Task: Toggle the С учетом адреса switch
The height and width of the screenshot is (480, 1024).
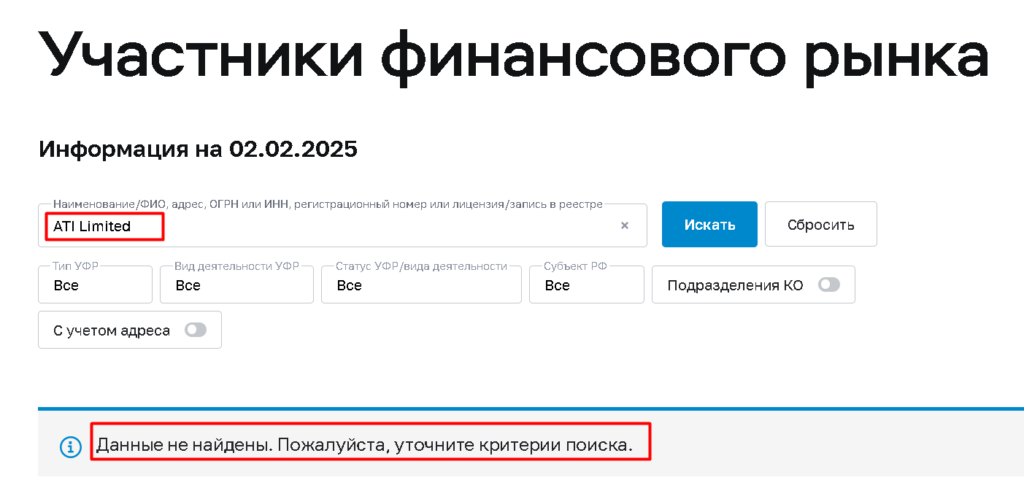Action: click(x=195, y=330)
